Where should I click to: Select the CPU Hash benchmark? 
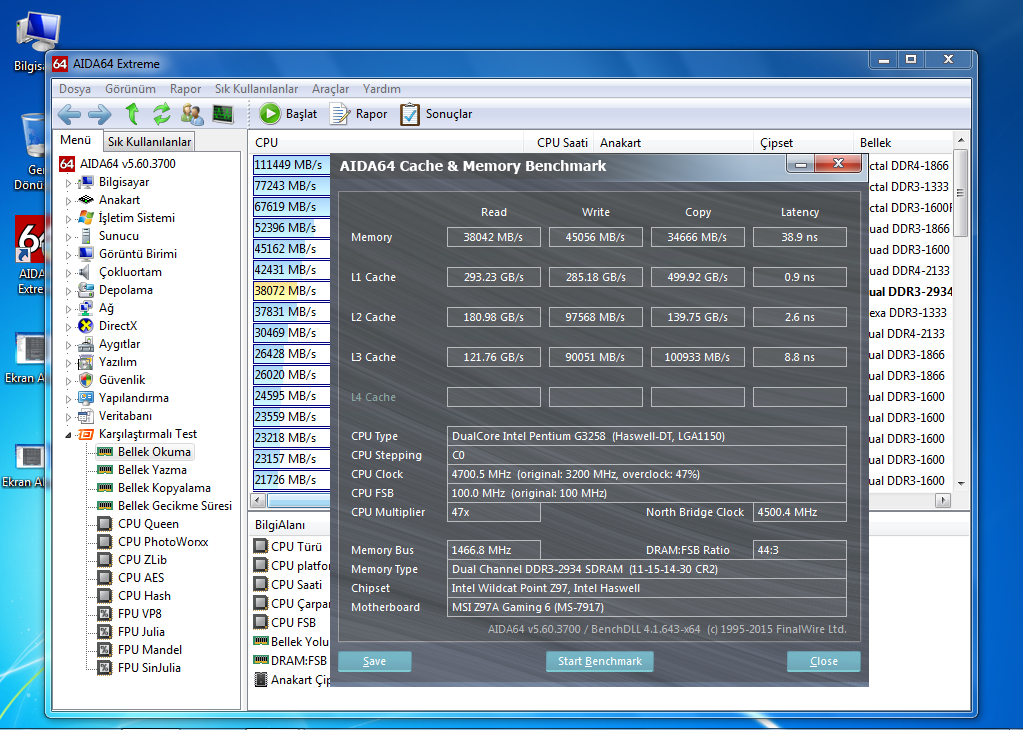(144, 596)
